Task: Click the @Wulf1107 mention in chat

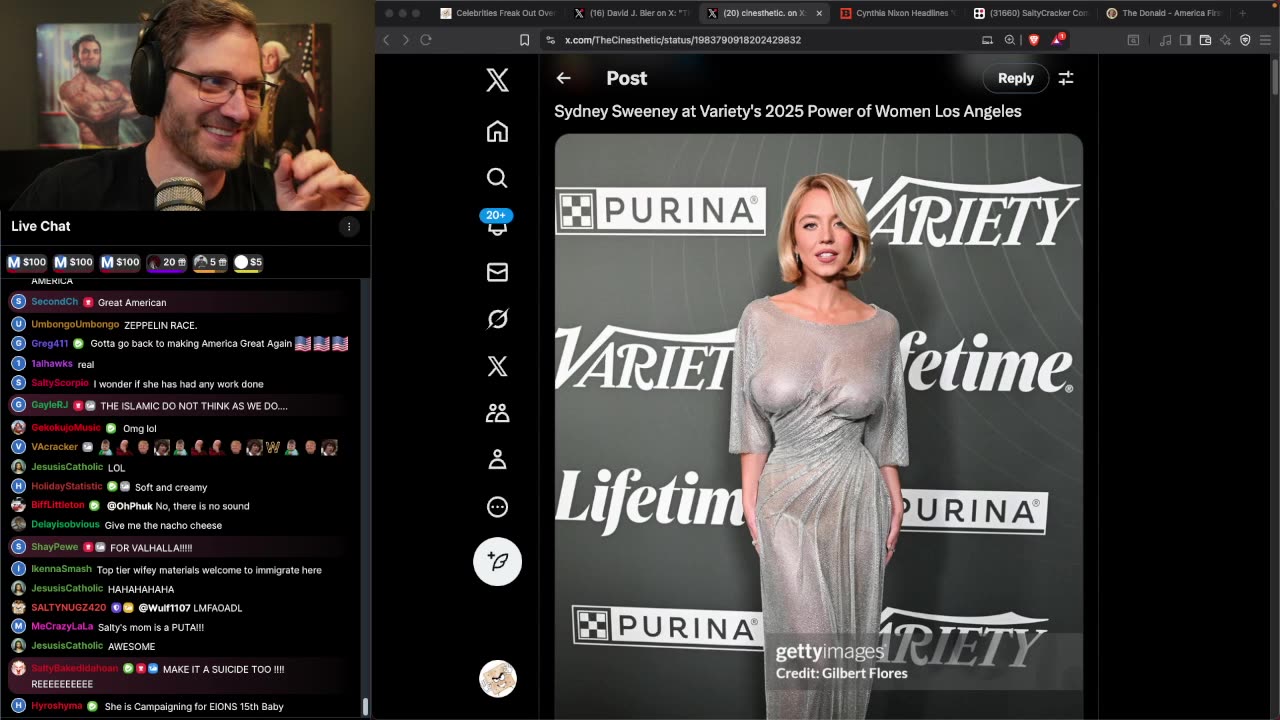Action: pos(164,608)
